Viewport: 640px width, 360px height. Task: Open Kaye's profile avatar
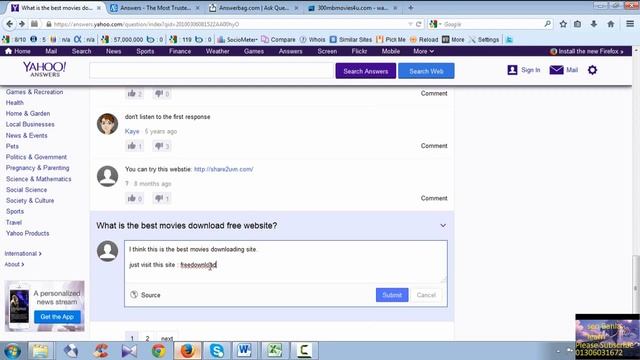click(x=107, y=124)
